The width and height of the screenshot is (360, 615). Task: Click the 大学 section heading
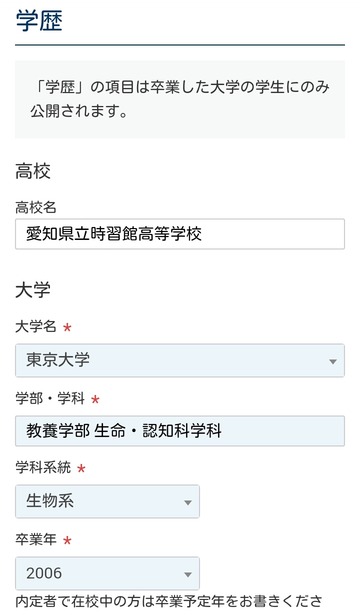[33, 291]
